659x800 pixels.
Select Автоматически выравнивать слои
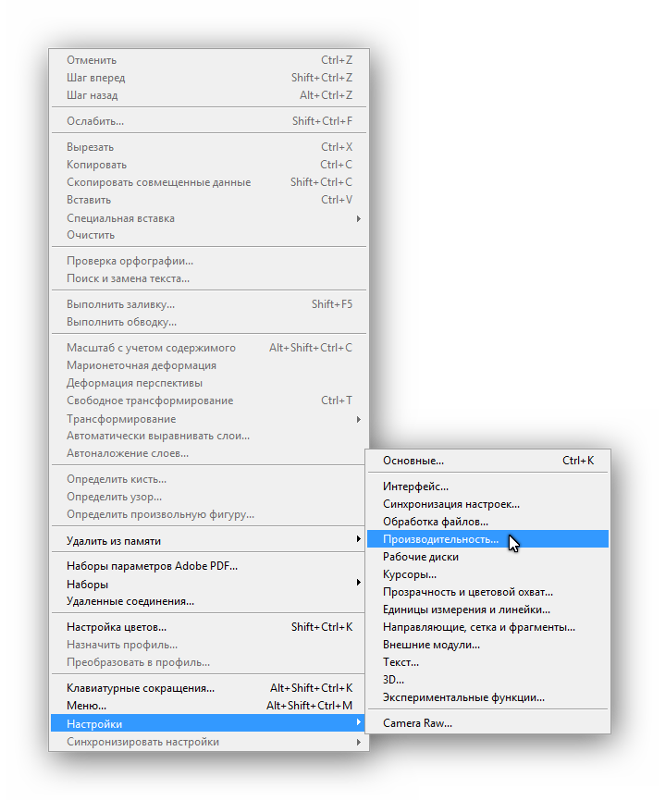208,436
